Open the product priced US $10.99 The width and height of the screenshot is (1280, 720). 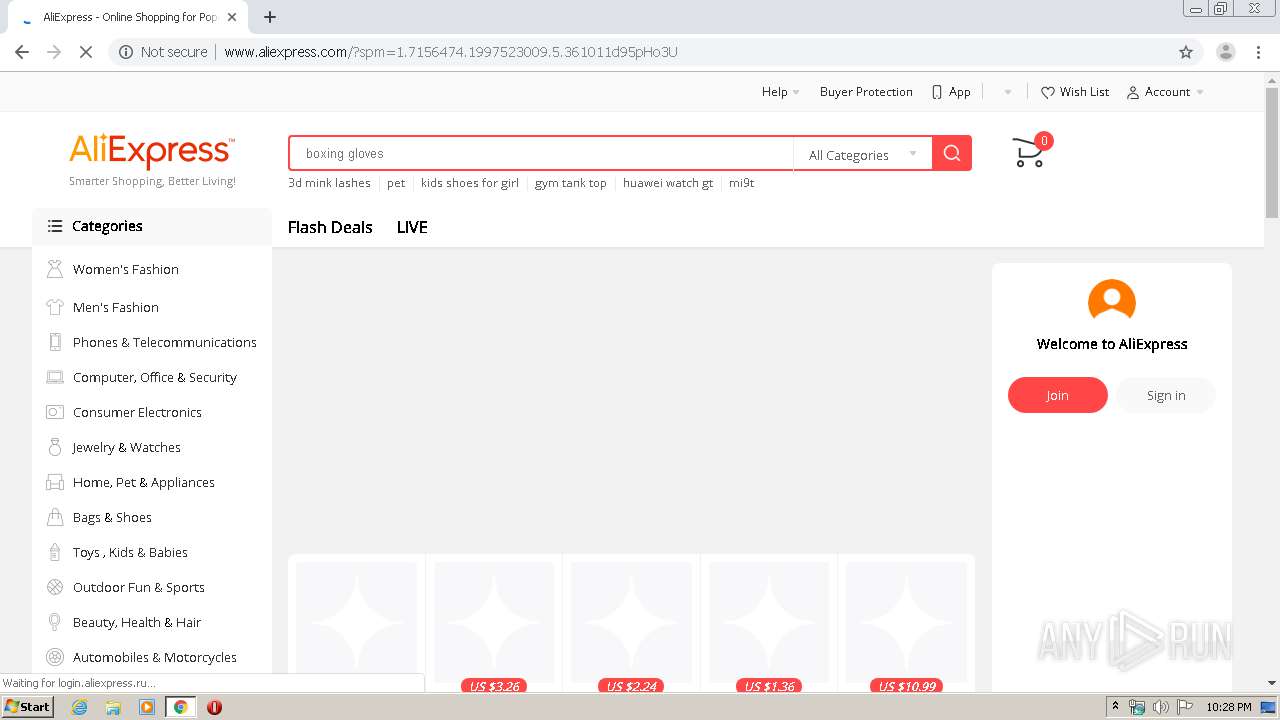pyautogui.click(x=906, y=625)
